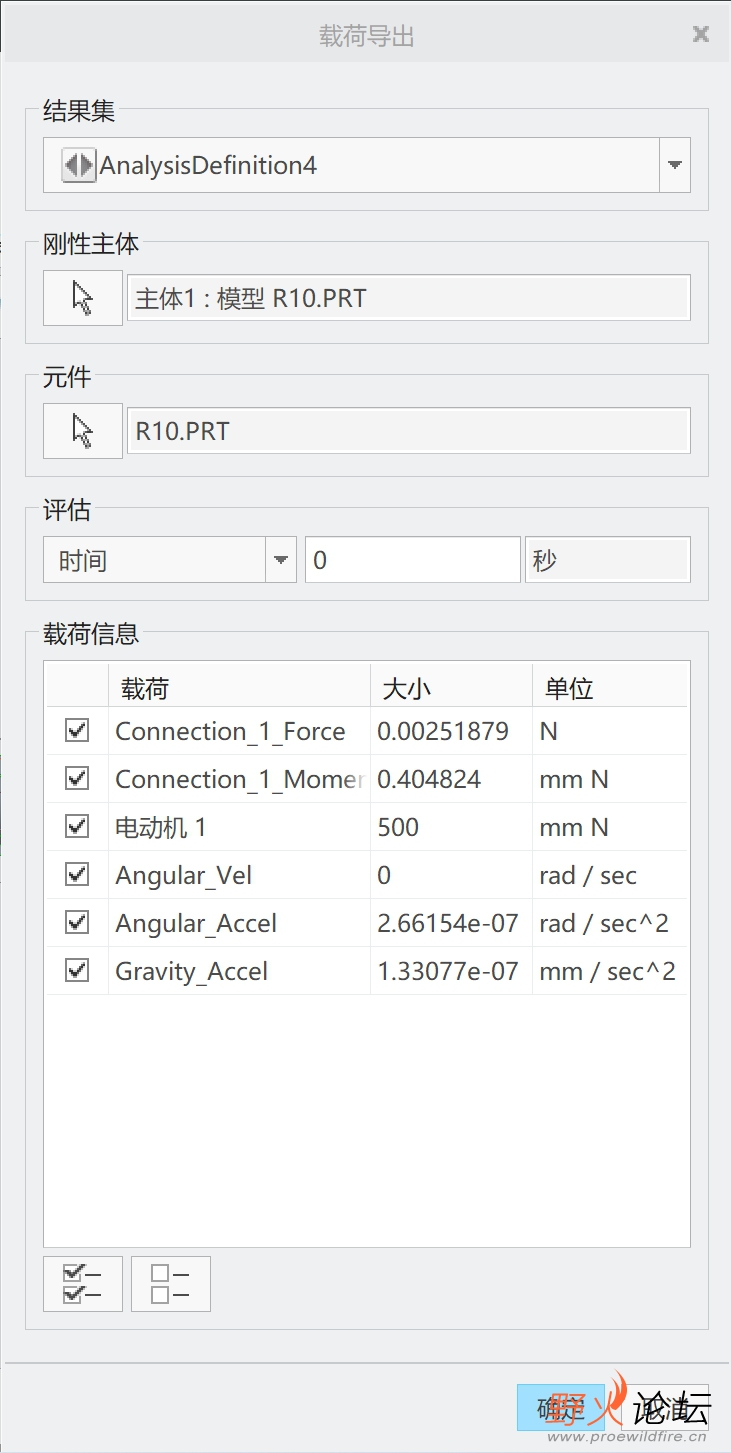This screenshot has height=1453, width=731.
Task: Toggle the Connection_1_Force checkbox
Action: (77, 731)
